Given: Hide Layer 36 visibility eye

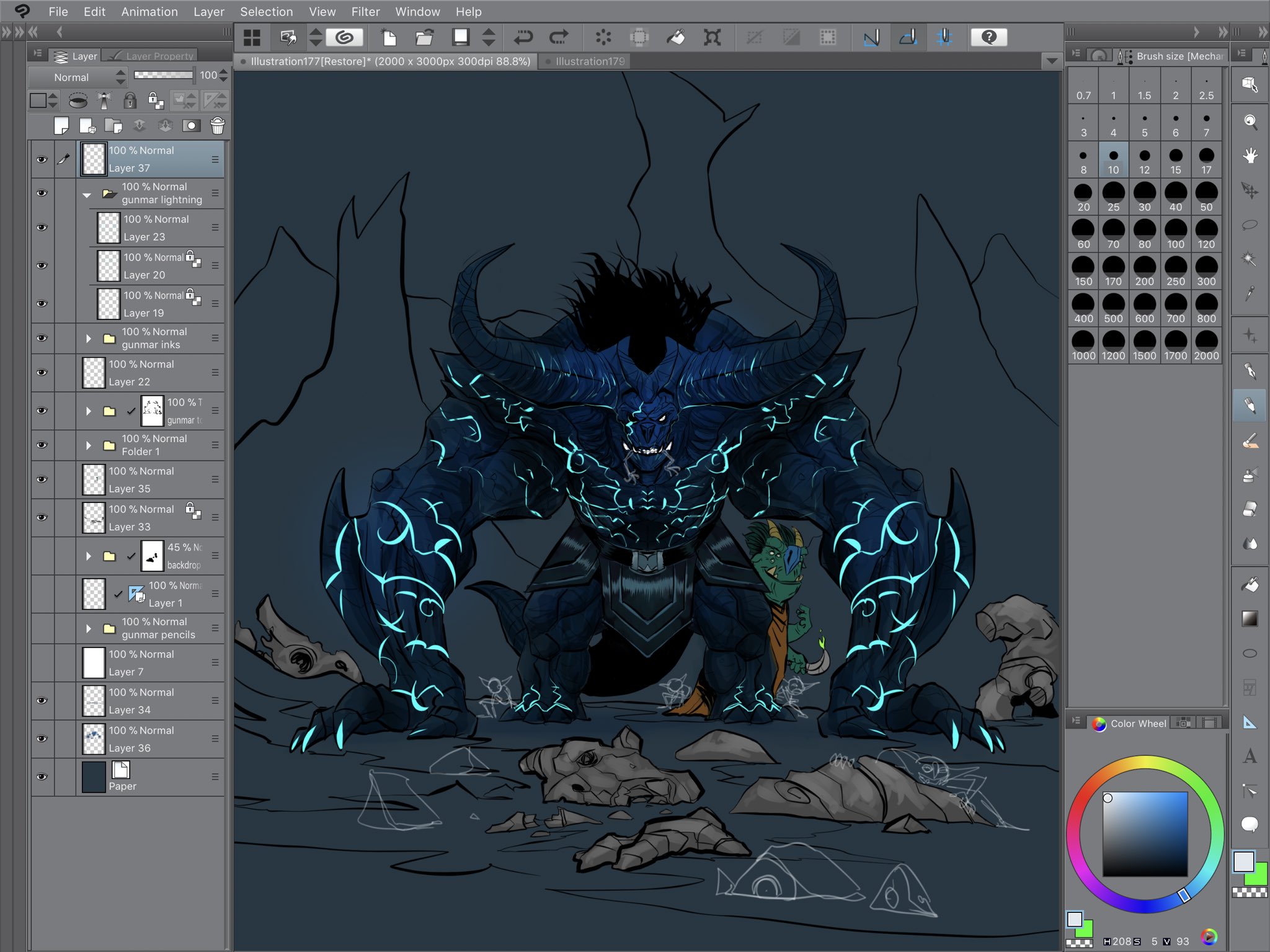Looking at the screenshot, I should (x=42, y=739).
